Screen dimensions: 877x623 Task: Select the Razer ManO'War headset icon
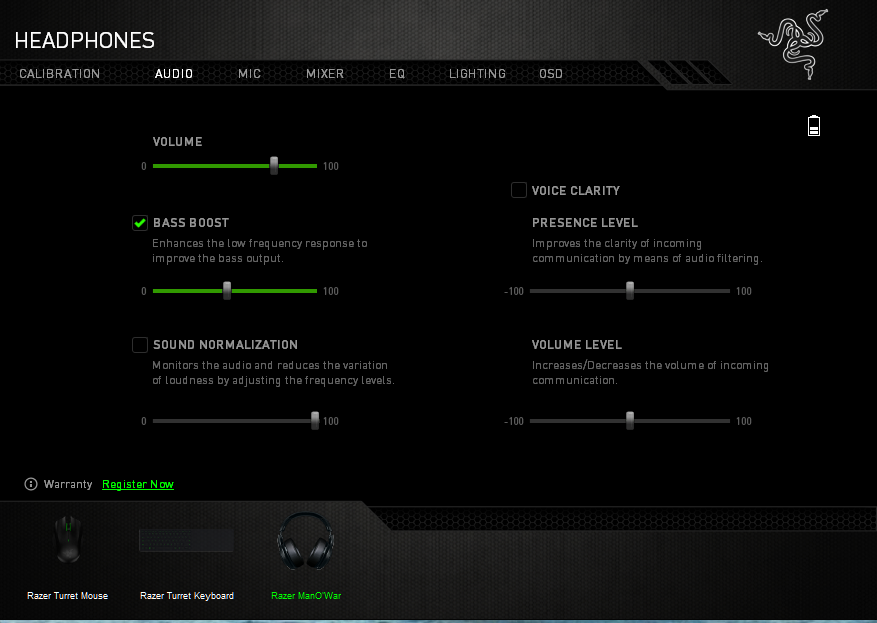coord(305,541)
